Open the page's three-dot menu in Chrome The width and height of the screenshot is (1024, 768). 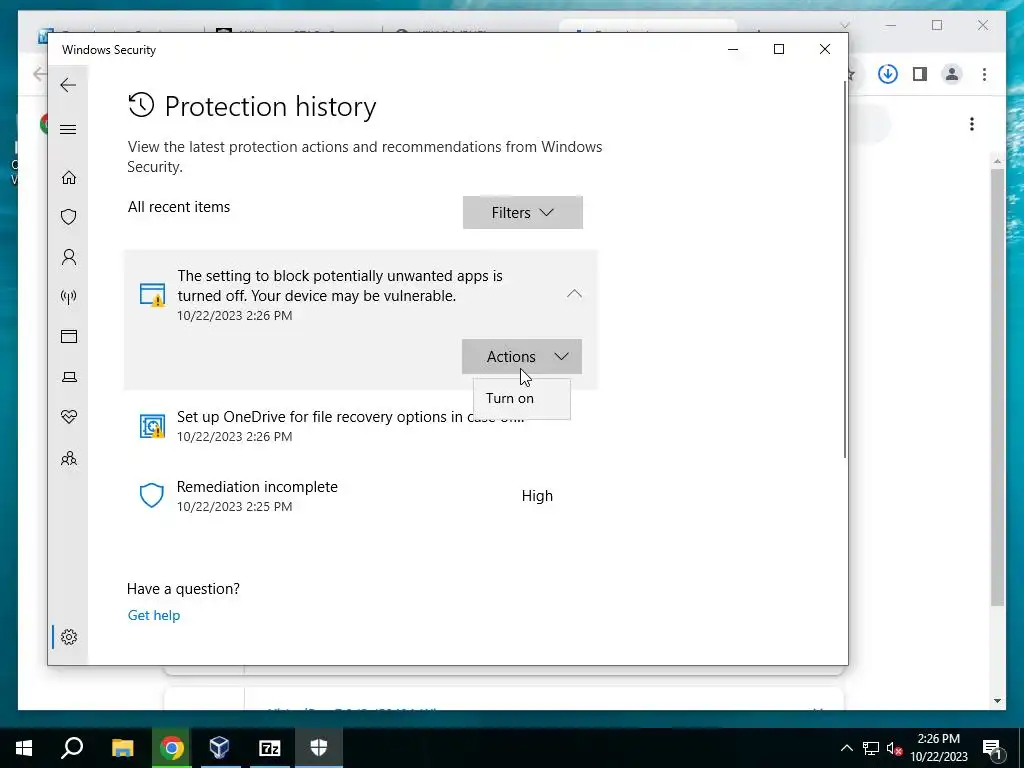coord(972,124)
